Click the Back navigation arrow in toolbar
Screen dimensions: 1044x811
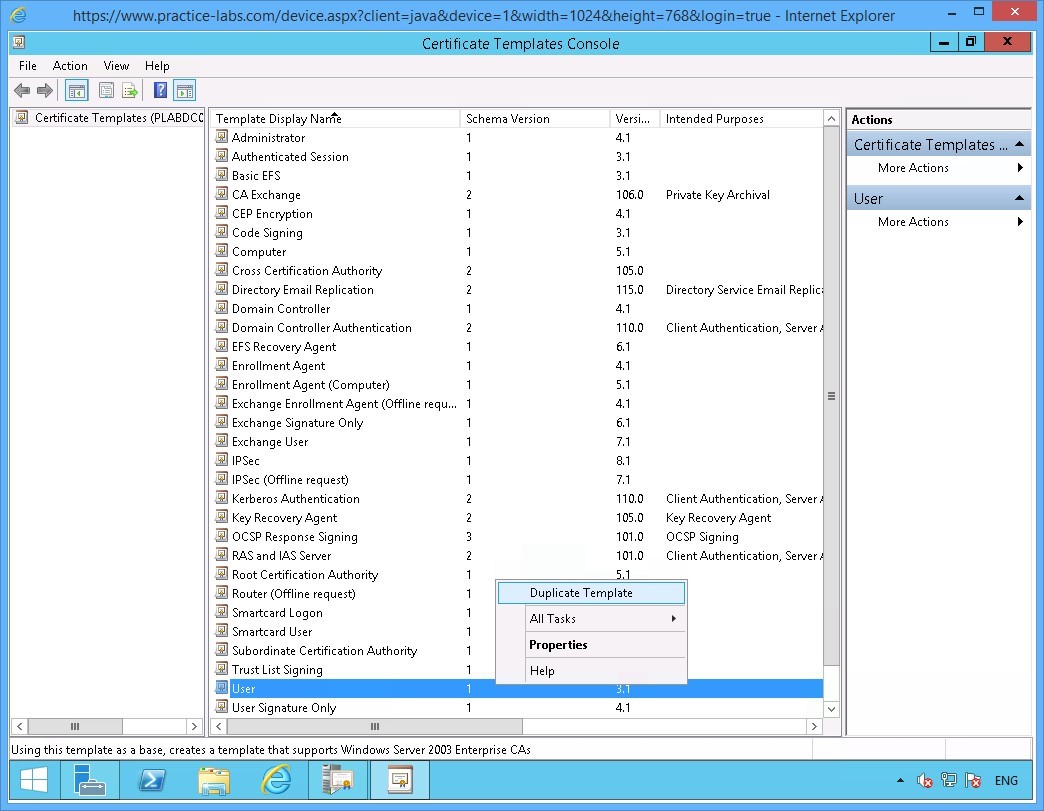click(x=22, y=90)
